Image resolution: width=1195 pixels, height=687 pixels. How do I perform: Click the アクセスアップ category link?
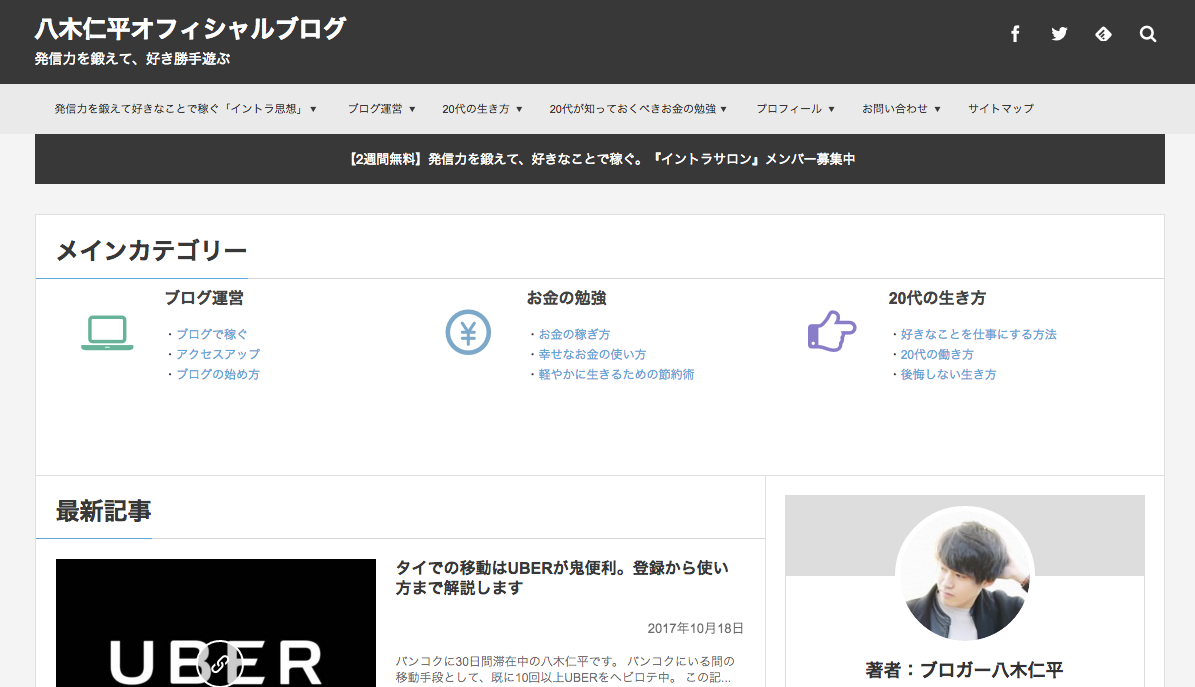point(218,354)
